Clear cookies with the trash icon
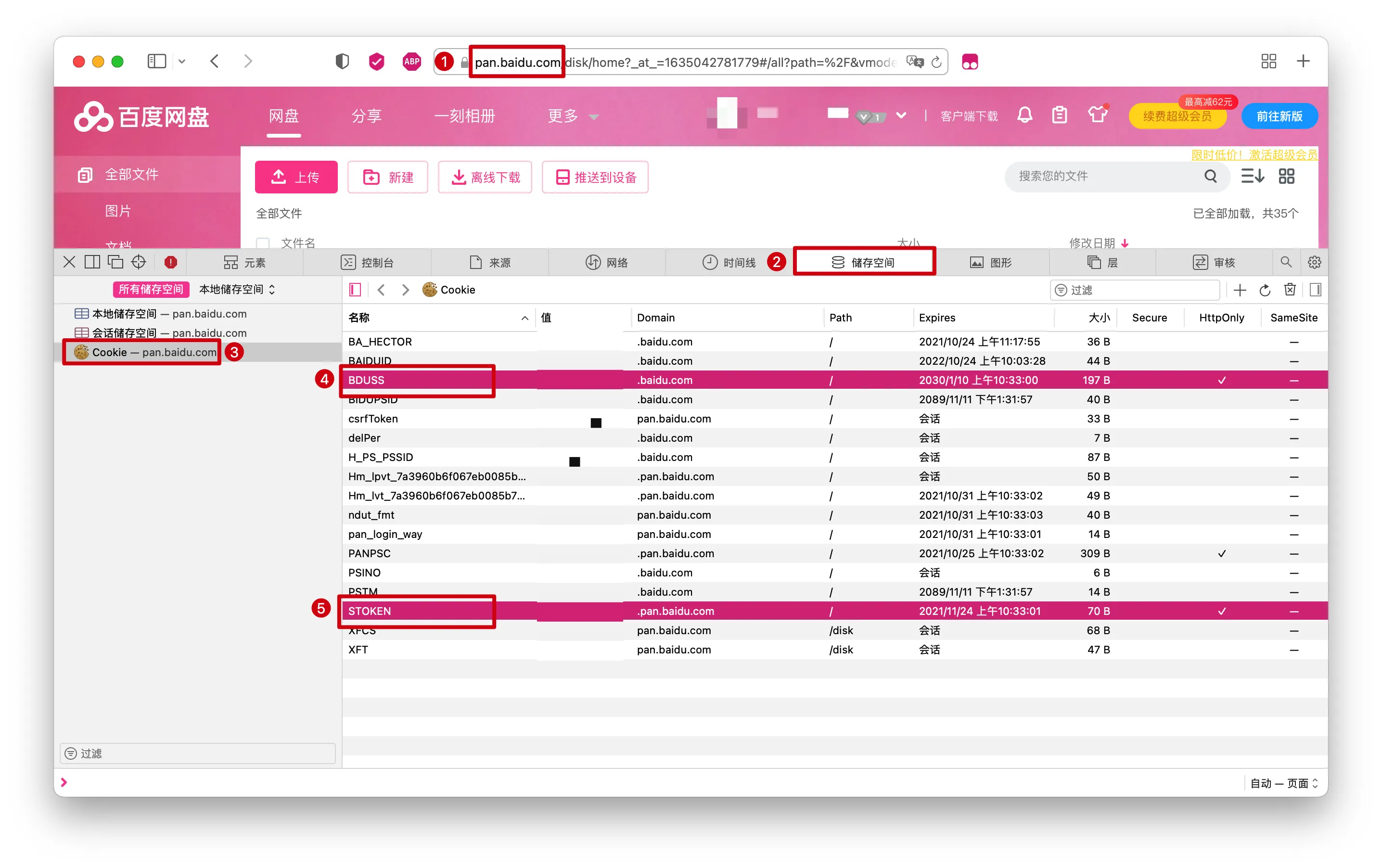 (1290, 290)
